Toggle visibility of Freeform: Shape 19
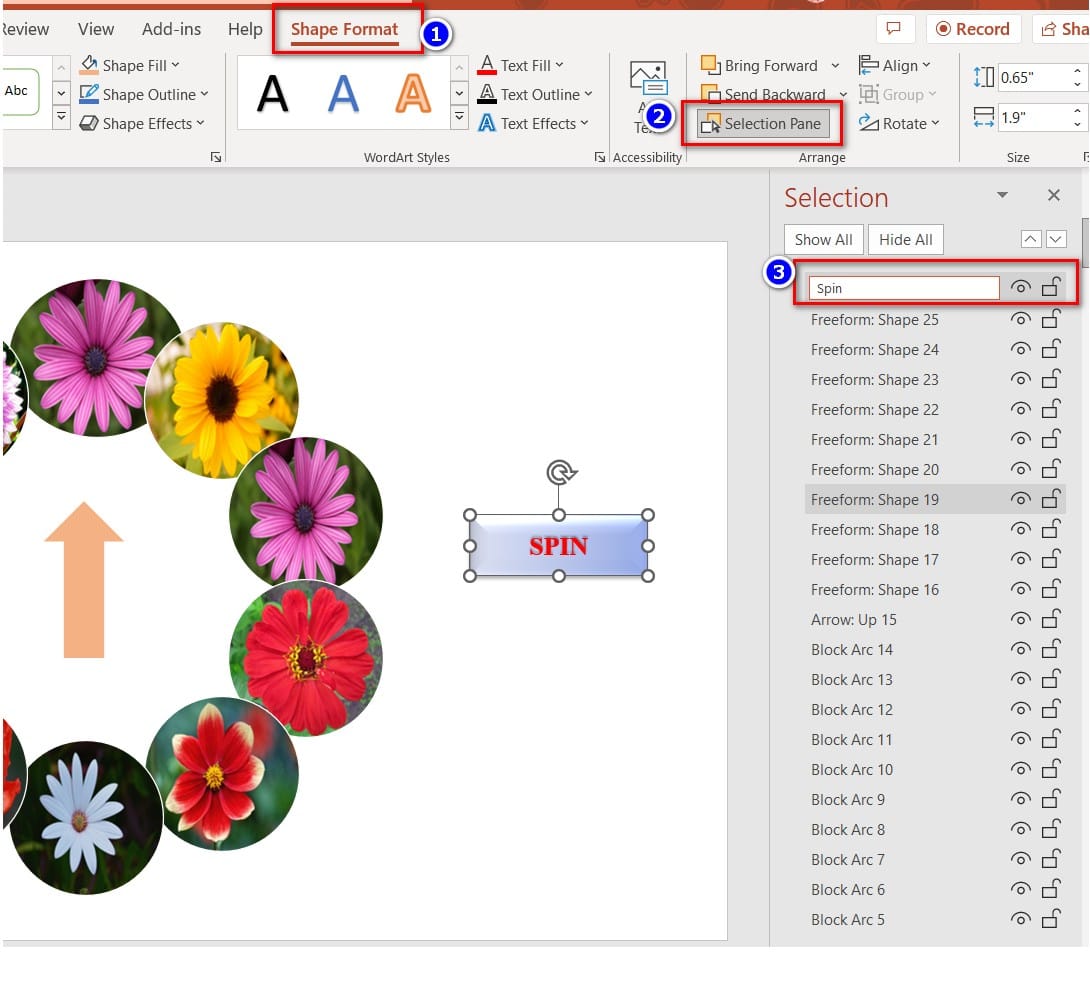Screen dimensions: 1090x1000 [1020, 499]
